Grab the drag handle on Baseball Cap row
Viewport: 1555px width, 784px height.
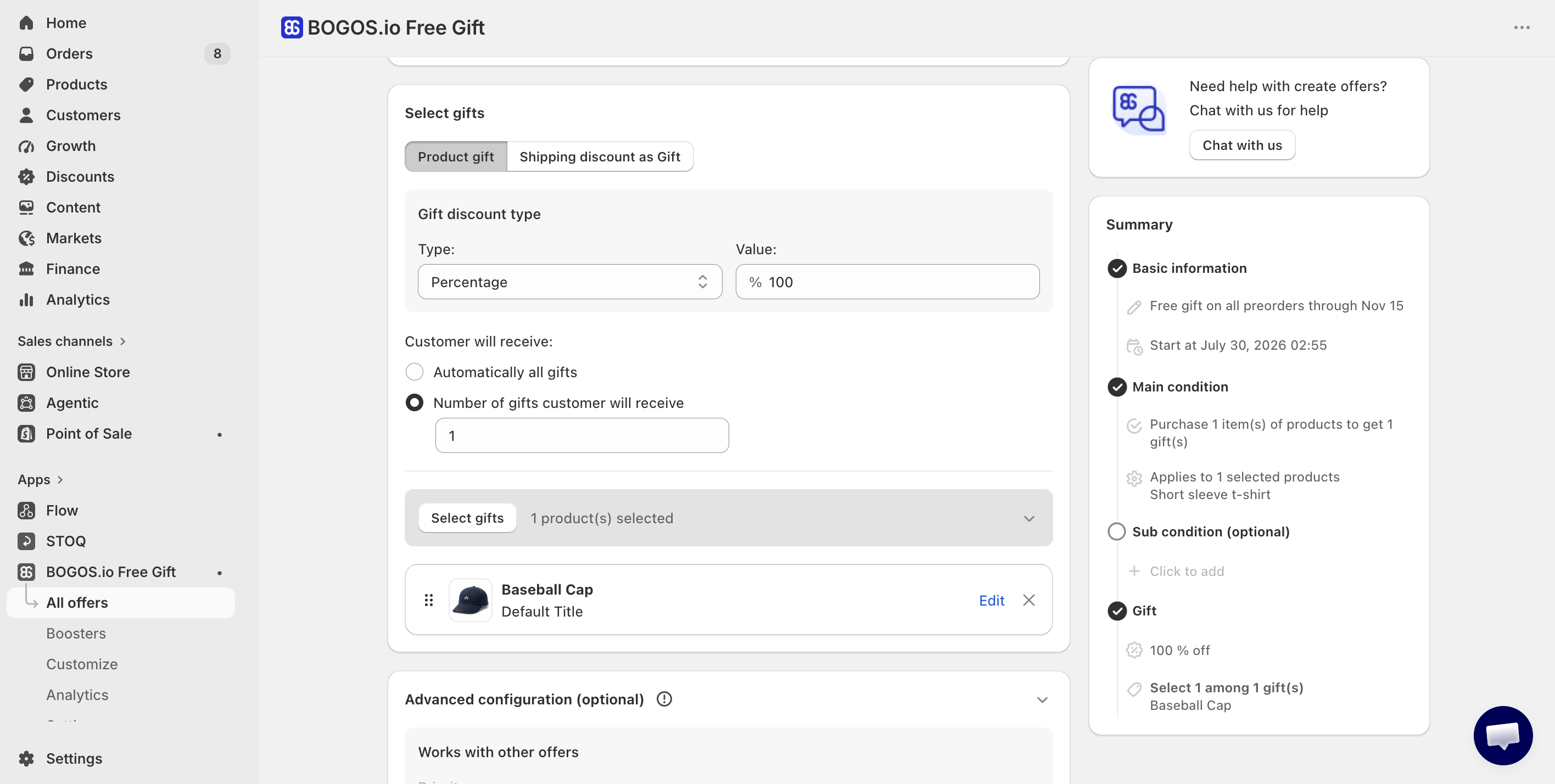coord(429,600)
